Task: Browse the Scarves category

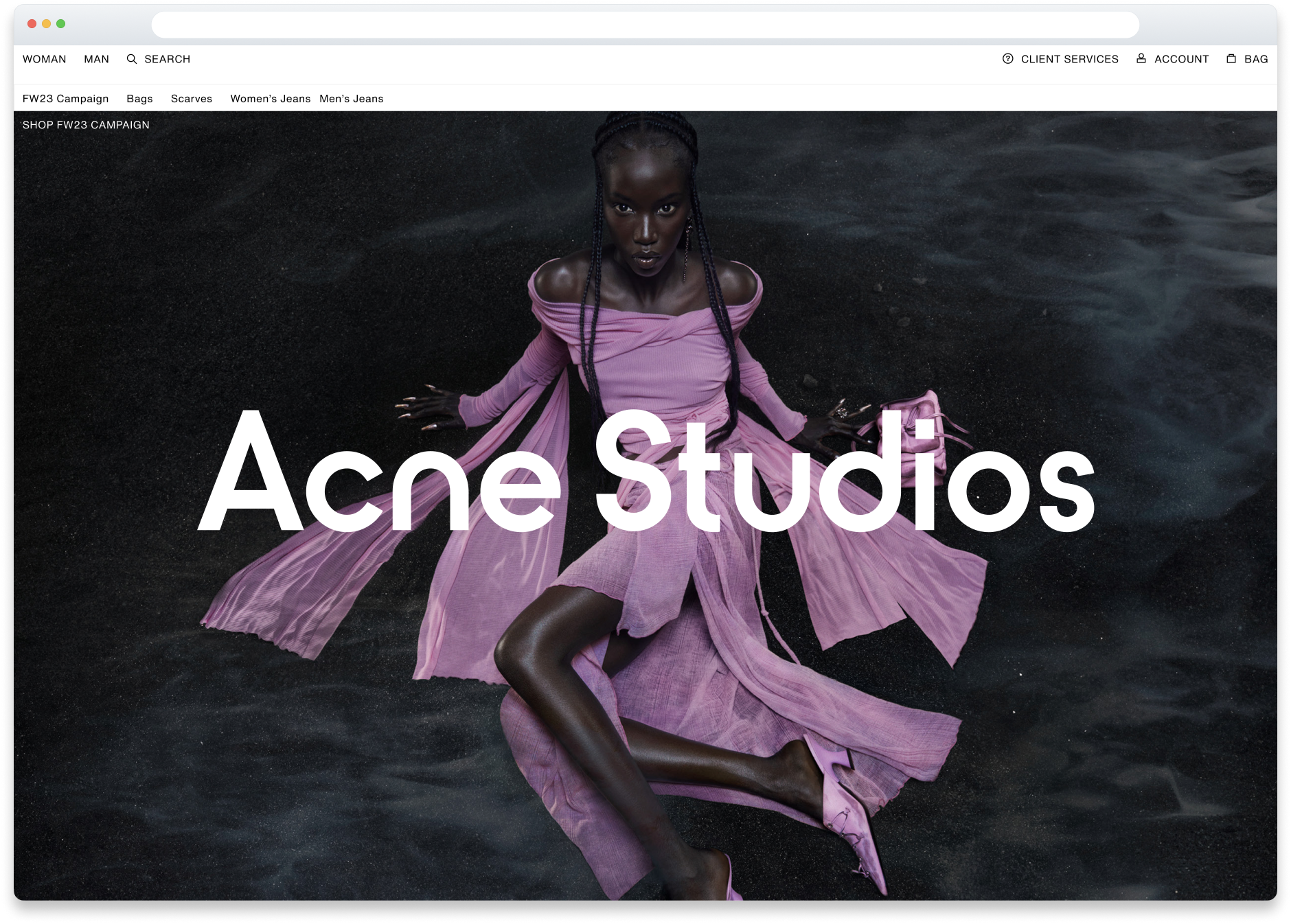Action: tap(192, 99)
